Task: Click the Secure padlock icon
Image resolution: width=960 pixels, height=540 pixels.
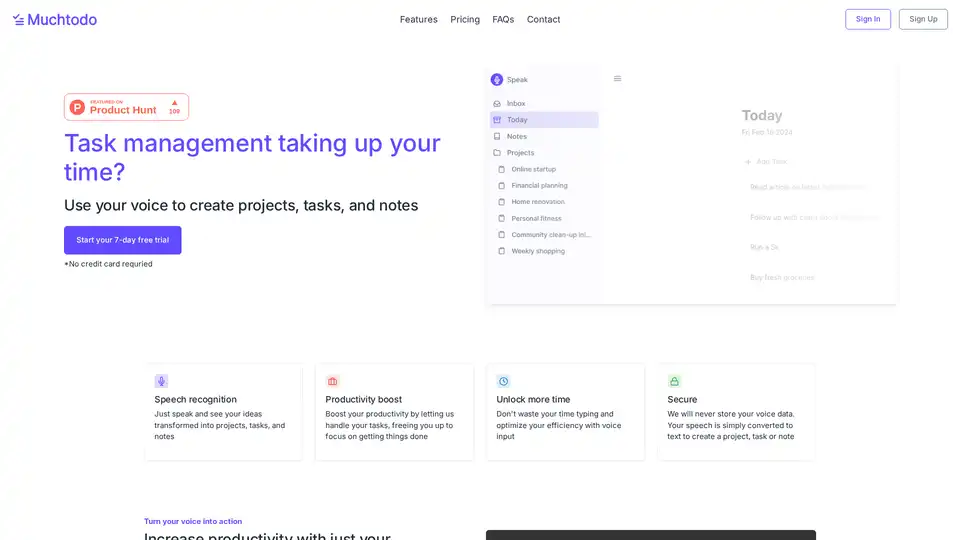Action: click(x=674, y=381)
